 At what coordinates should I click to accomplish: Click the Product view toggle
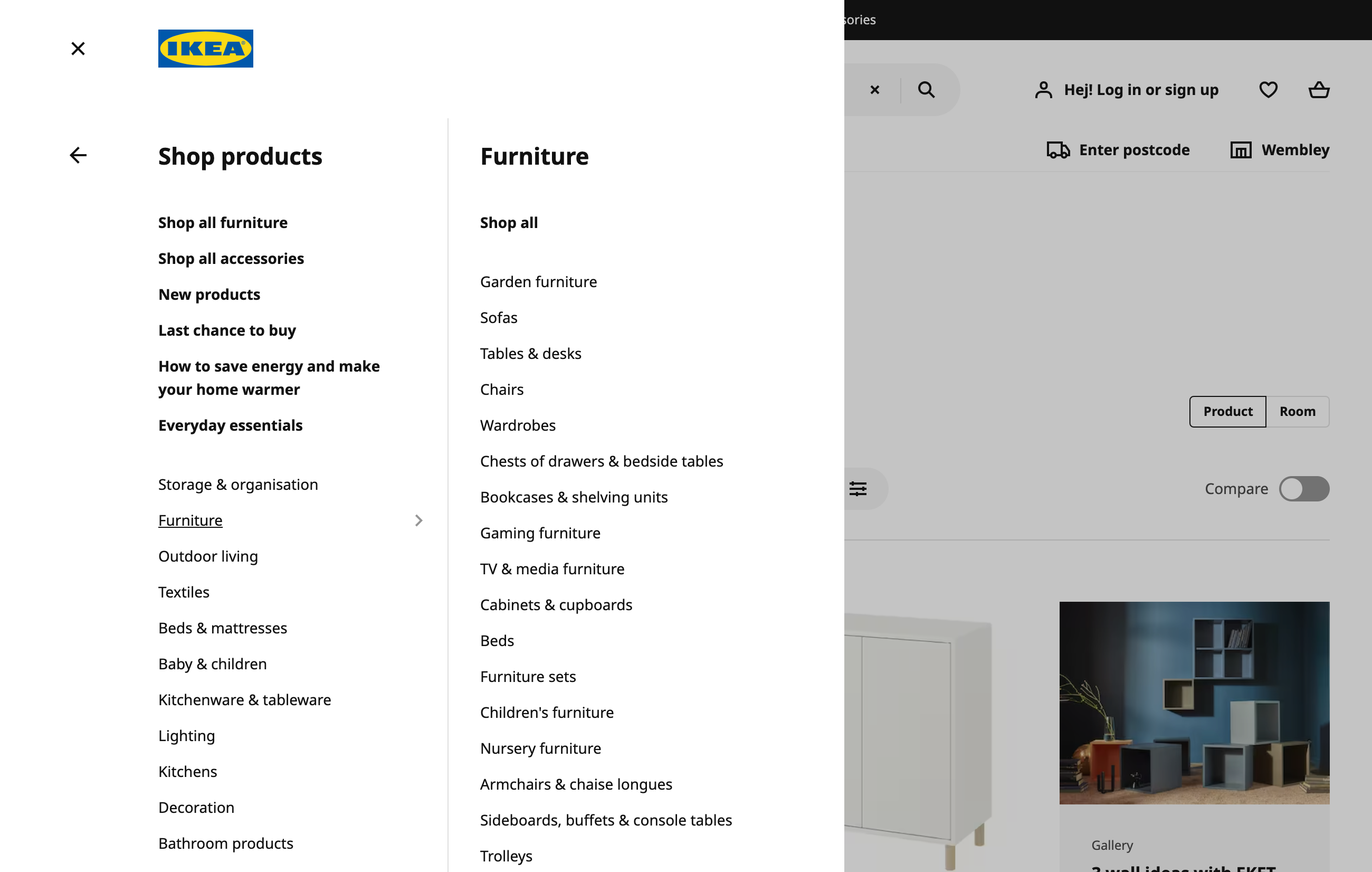pos(1228,411)
